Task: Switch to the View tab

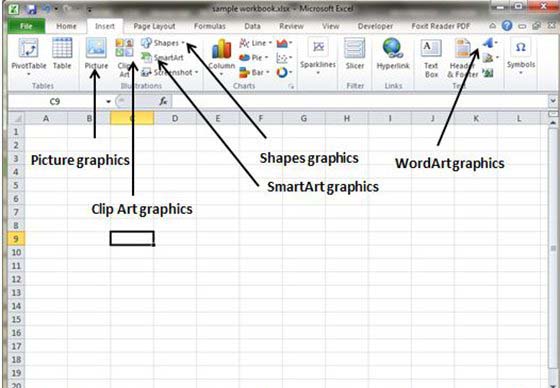Action: [330, 26]
